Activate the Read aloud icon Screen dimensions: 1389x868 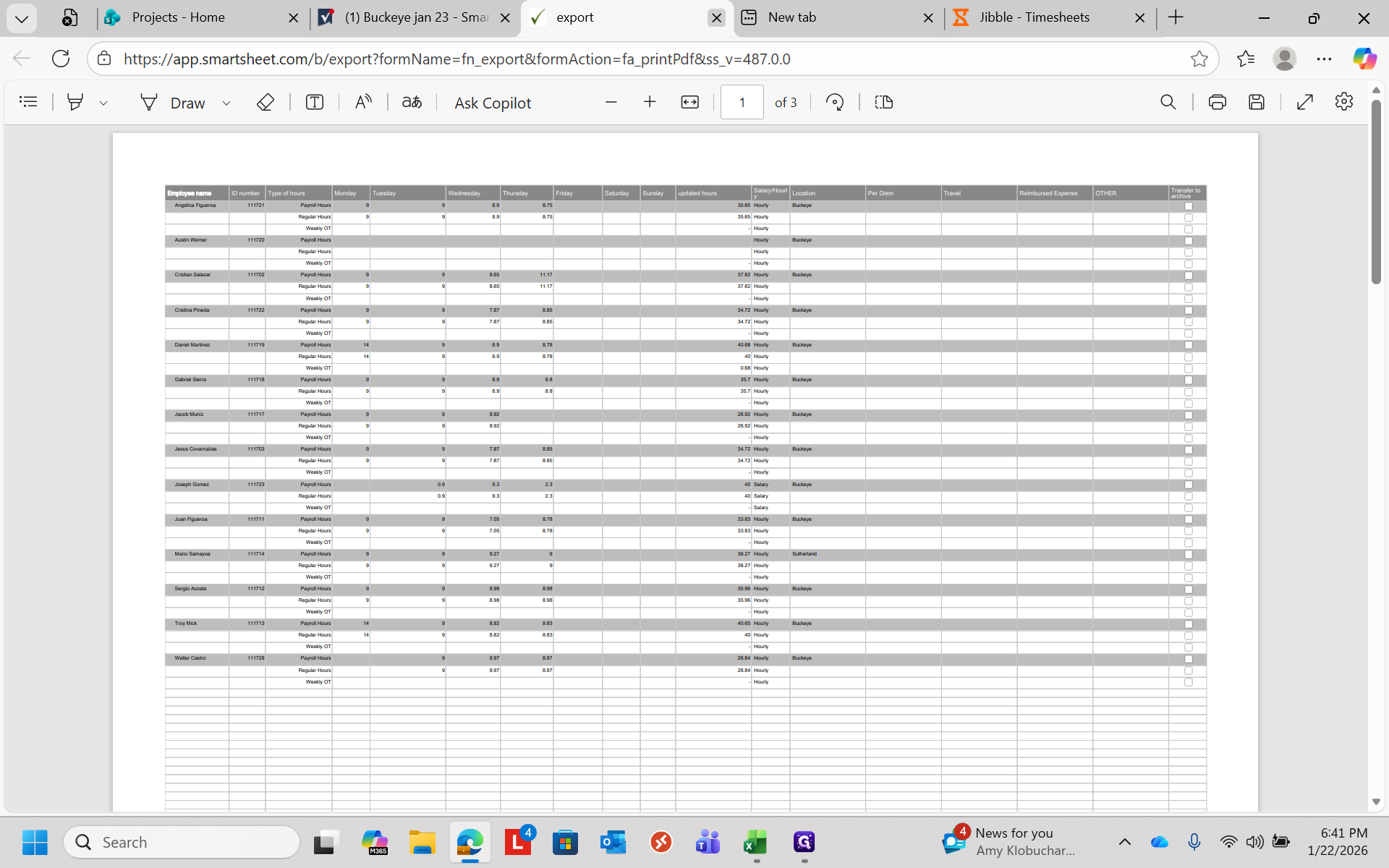[363, 102]
